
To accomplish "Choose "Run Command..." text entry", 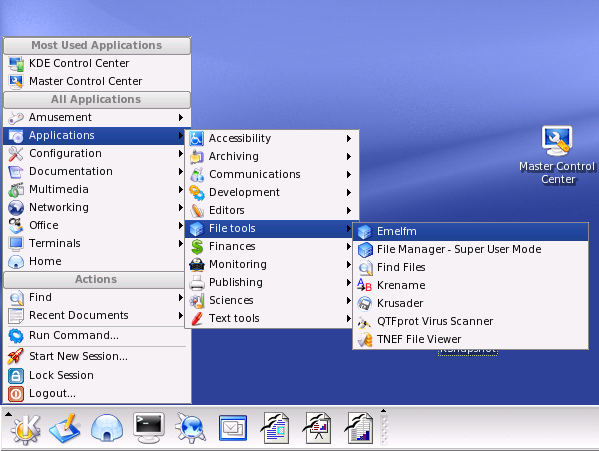I will pyautogui.click(x=74, y=335).
